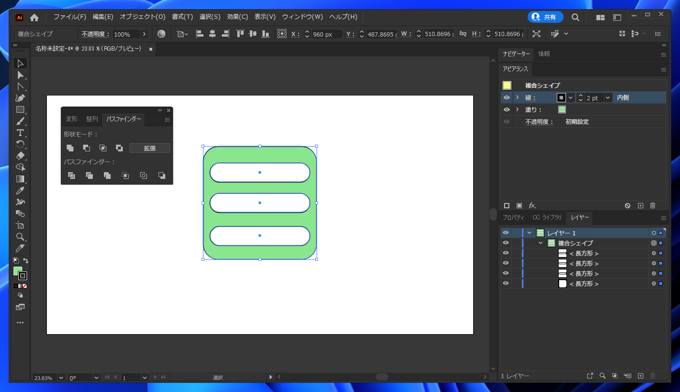Click stroke color swatch in Appearance
Screen dimensions: 680x392
[x=561, y=98]
